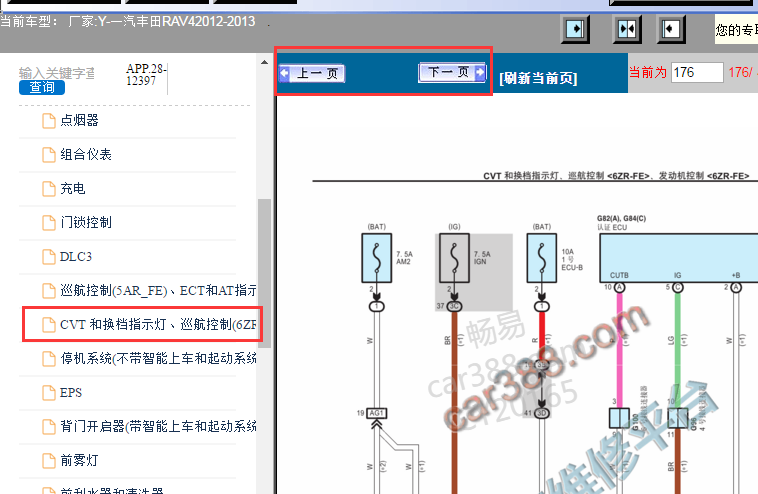Click the sidebar scrollbar up arrow

pos(264,62)
